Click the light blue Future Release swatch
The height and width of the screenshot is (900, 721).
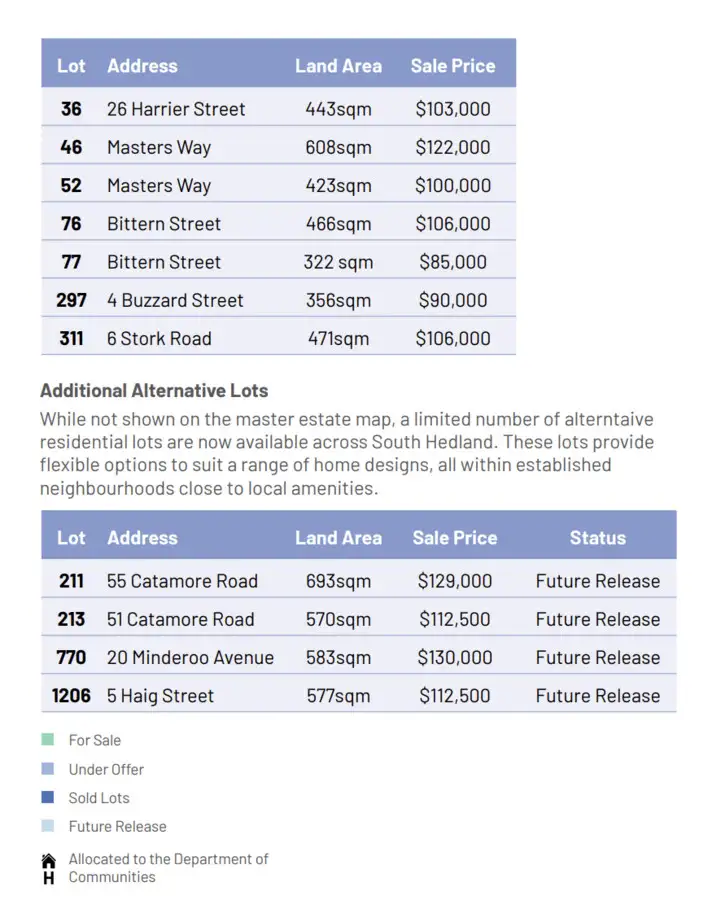(x=48, y=826)
